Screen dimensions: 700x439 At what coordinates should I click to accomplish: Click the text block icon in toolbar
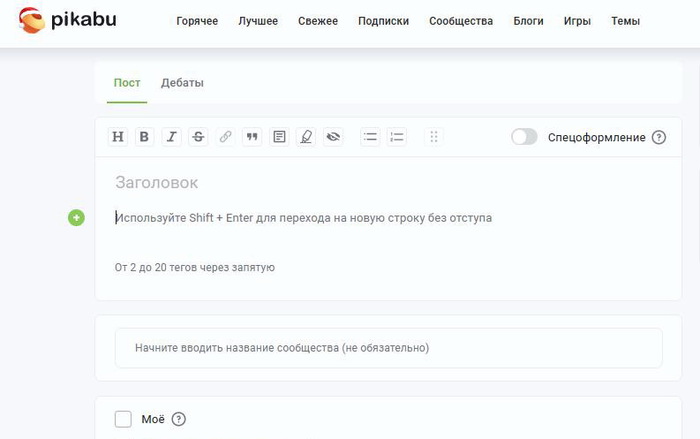click(x=279, y=137)
